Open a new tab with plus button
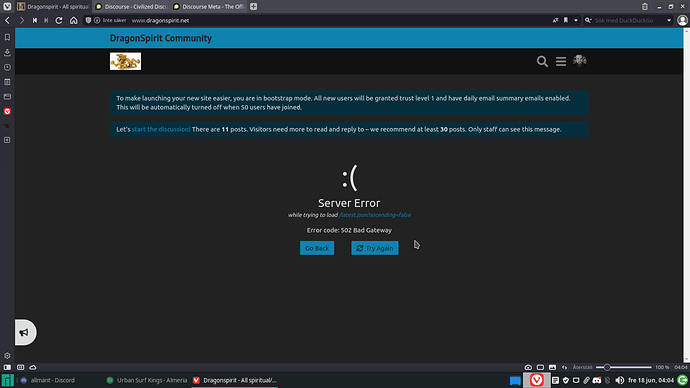 click(253, 7)
